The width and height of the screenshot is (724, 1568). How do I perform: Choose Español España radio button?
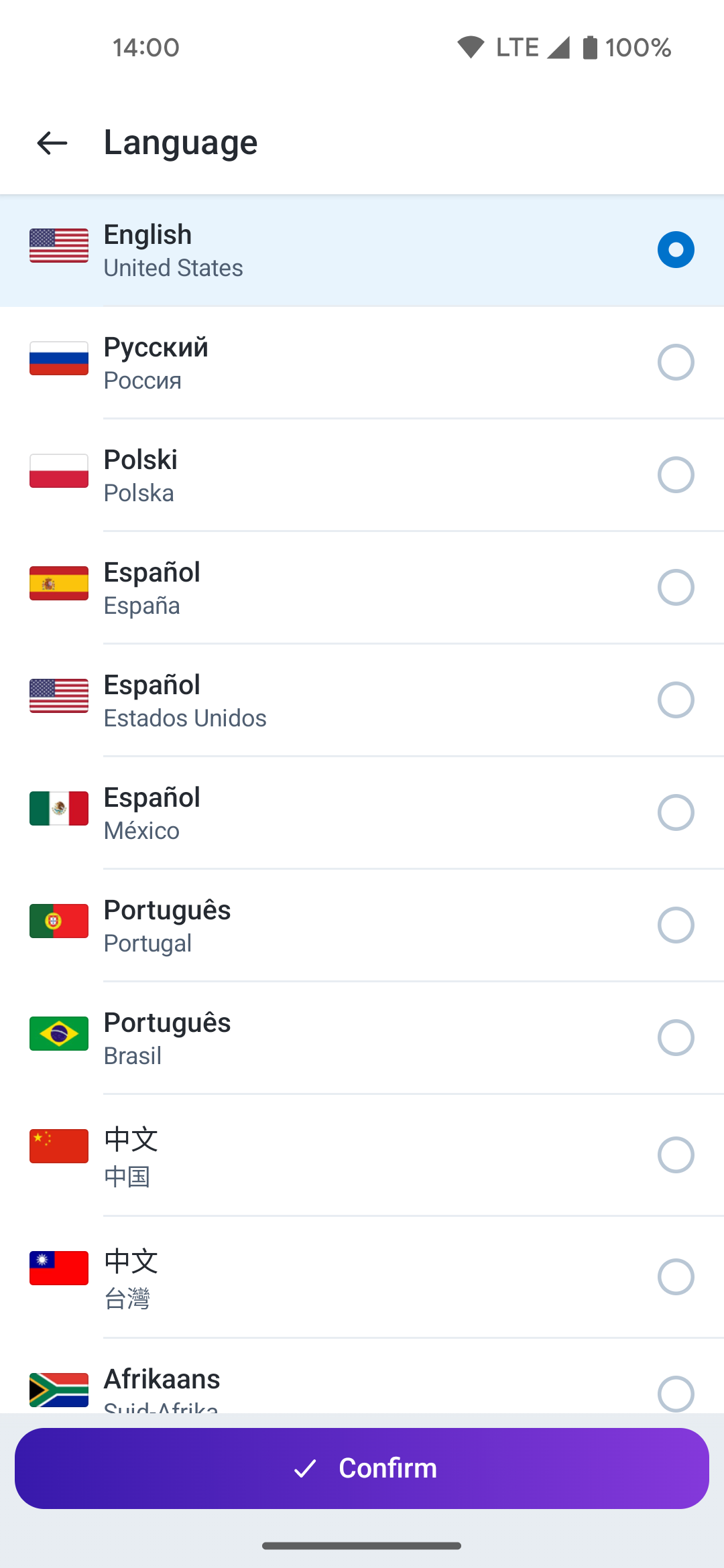coord(676,588)
